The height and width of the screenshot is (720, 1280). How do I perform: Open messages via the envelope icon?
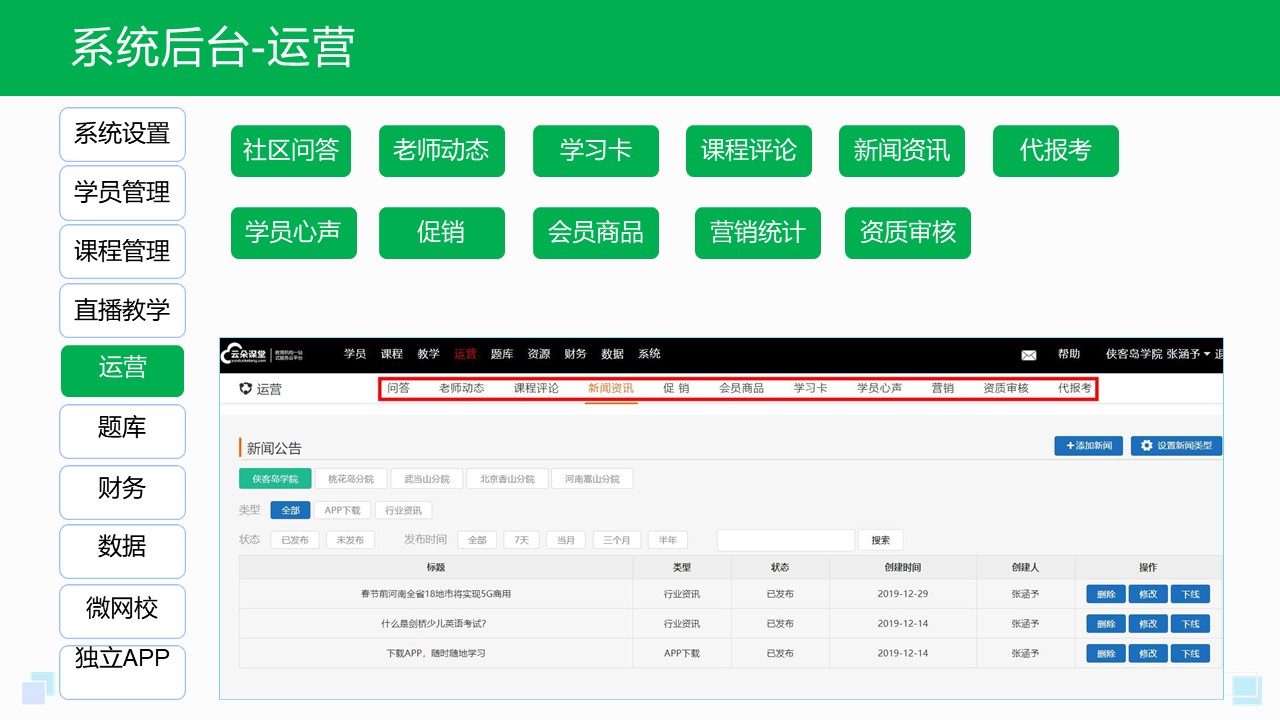click(x=1029, y=354)
